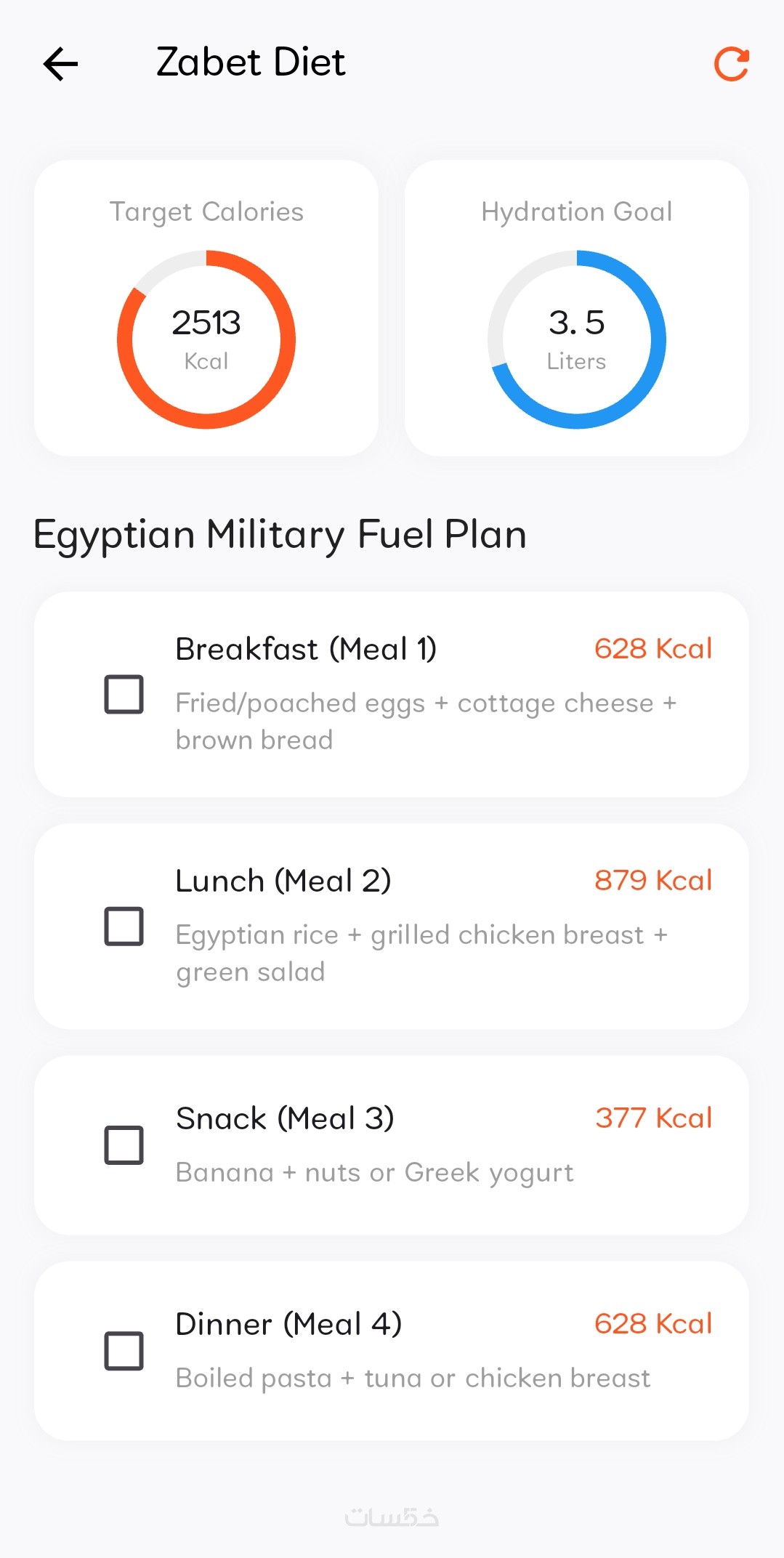The height and width of the screenshot is (1558, 784).
Task: Mark Snack (Meal 3) as done
Action: coord(124,1145)
